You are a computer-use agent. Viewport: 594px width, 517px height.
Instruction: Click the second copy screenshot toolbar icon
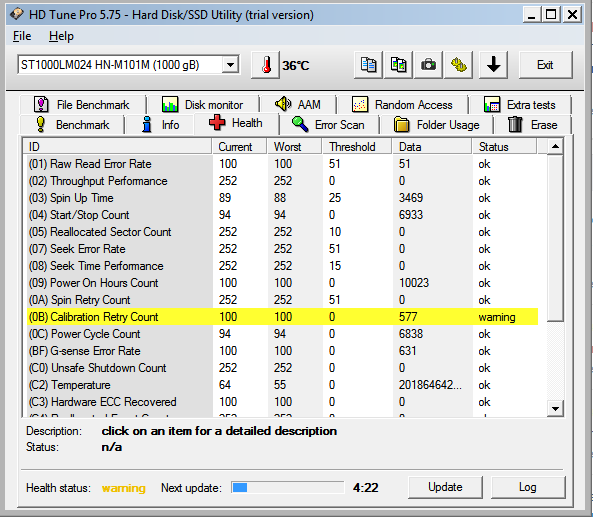tap(398, 65)
